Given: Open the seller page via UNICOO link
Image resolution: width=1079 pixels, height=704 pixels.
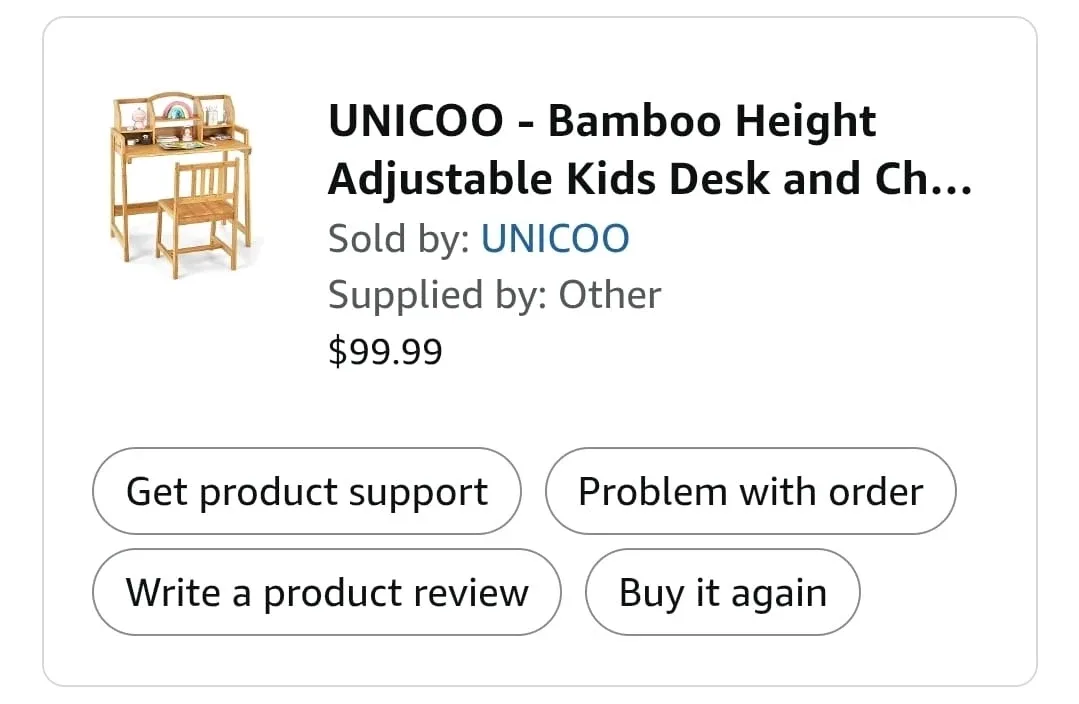Looking at the screenshot, I should (x=556, y=238).
